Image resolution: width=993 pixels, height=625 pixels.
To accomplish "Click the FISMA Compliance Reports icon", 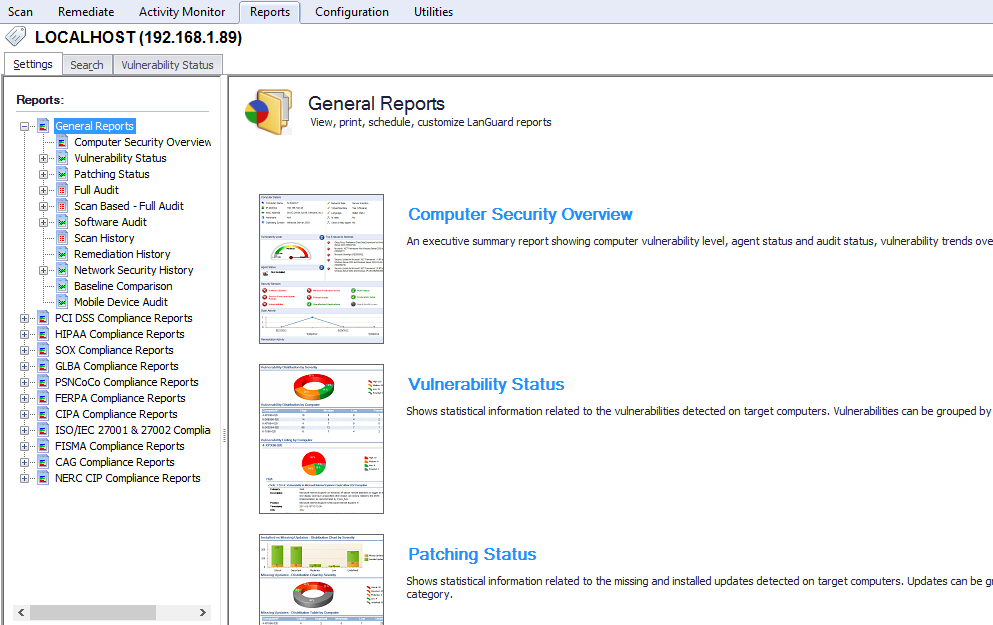I will coord(43,446).
